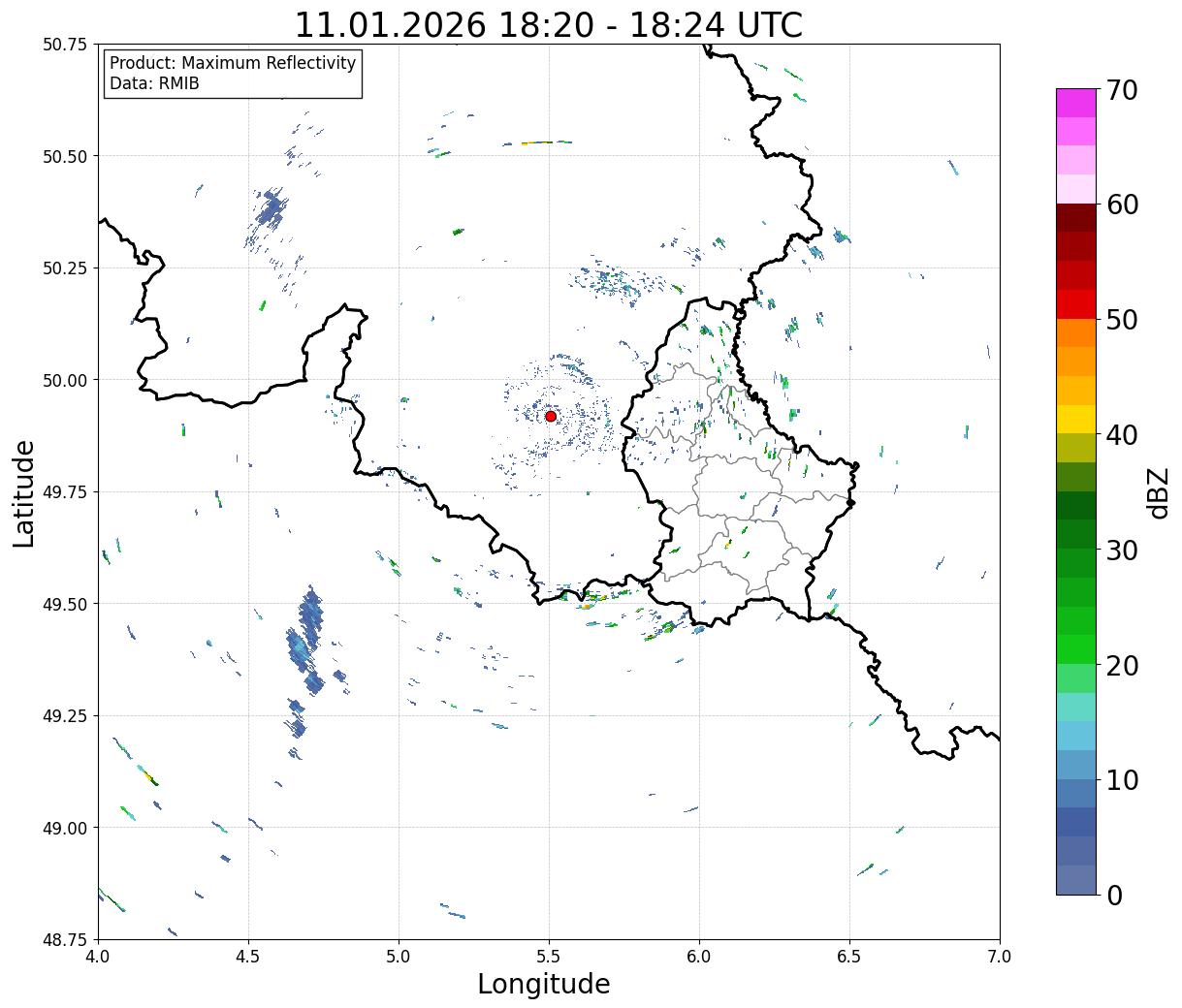Click the 49.50 latitude tick label
Screen dimensions: 1182x1008
tap(64, 604)
